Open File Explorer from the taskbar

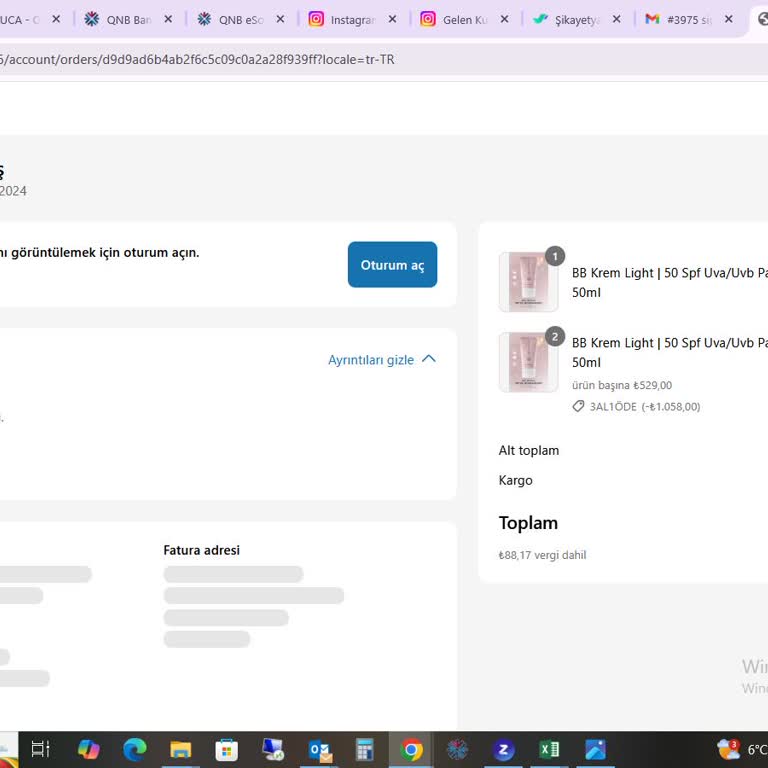(x=181, y=749)
